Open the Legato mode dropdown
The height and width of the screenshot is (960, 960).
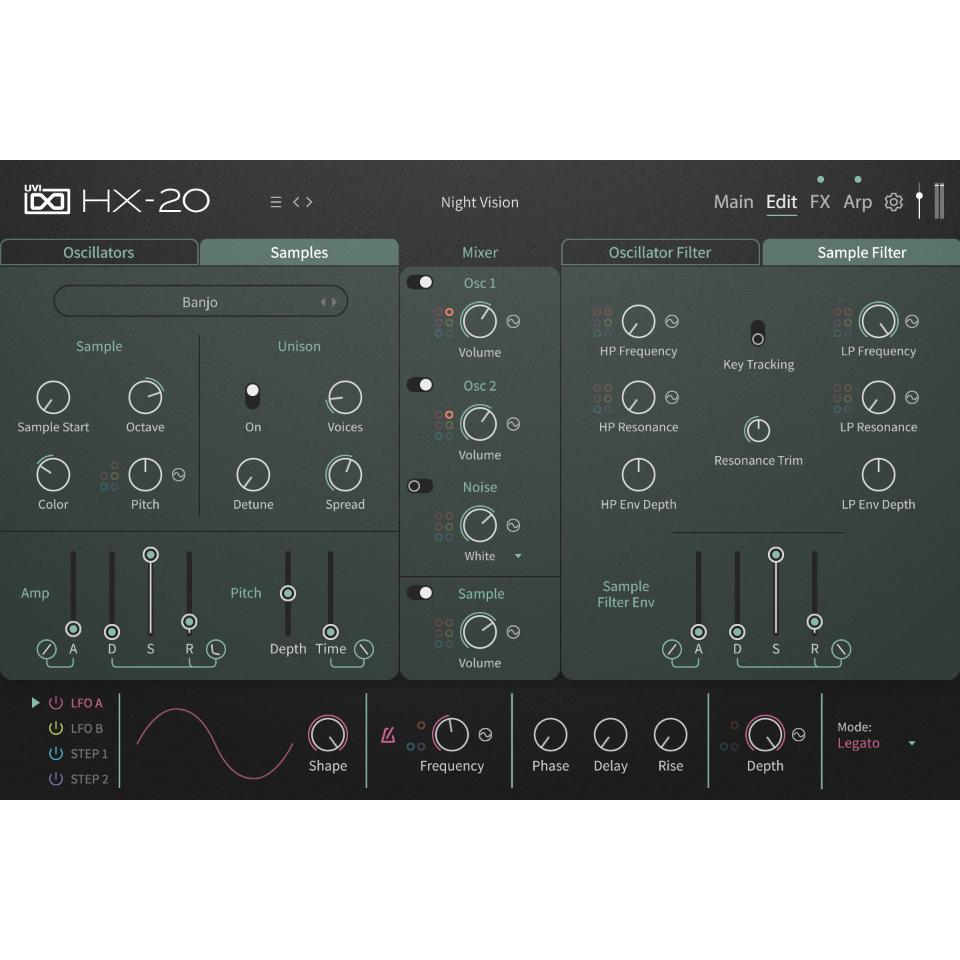tap(912, 743)
